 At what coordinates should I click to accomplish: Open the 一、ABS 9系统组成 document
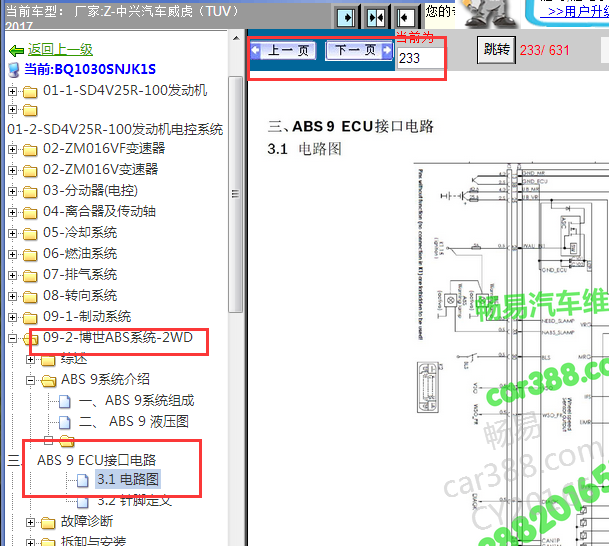coord(136,400)
